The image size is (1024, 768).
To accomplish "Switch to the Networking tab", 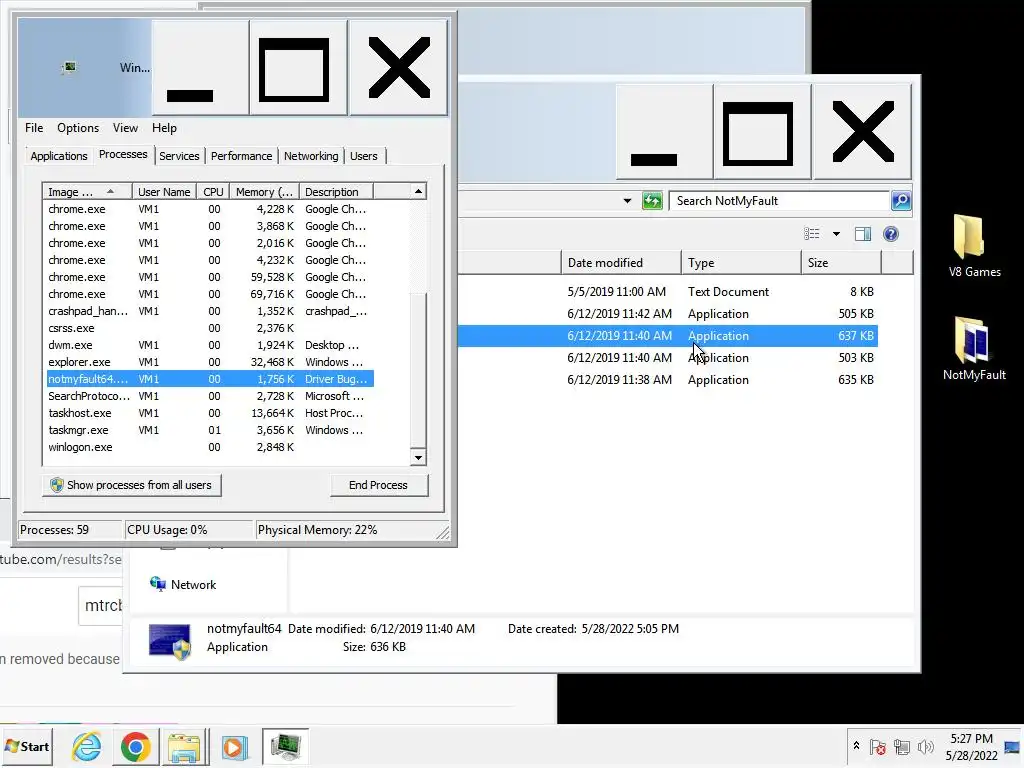I will pos(311,156).
